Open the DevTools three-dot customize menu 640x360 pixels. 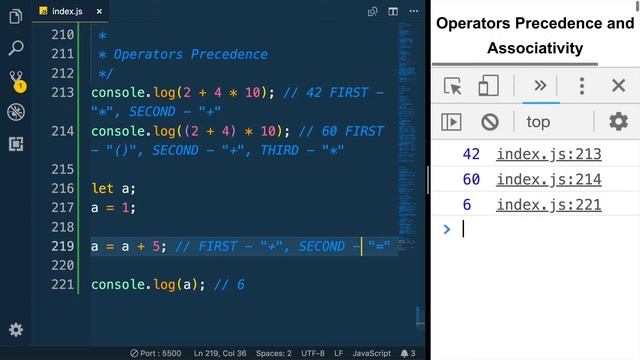coord(582,86)
